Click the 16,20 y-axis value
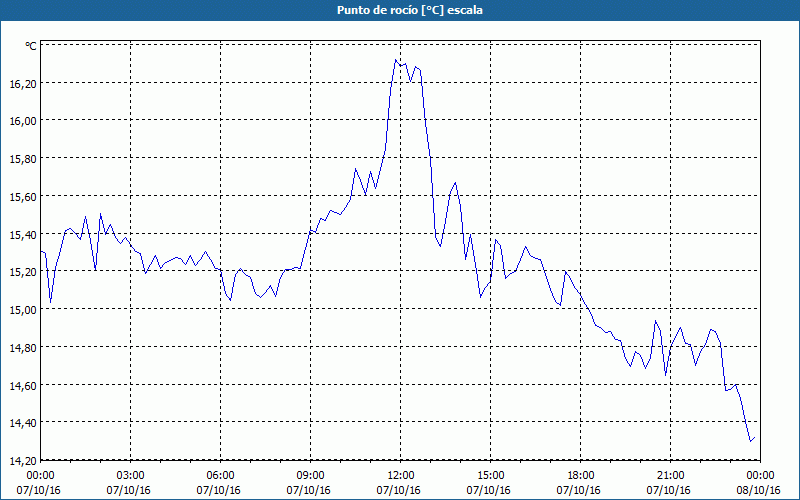 tap(23, 84)
